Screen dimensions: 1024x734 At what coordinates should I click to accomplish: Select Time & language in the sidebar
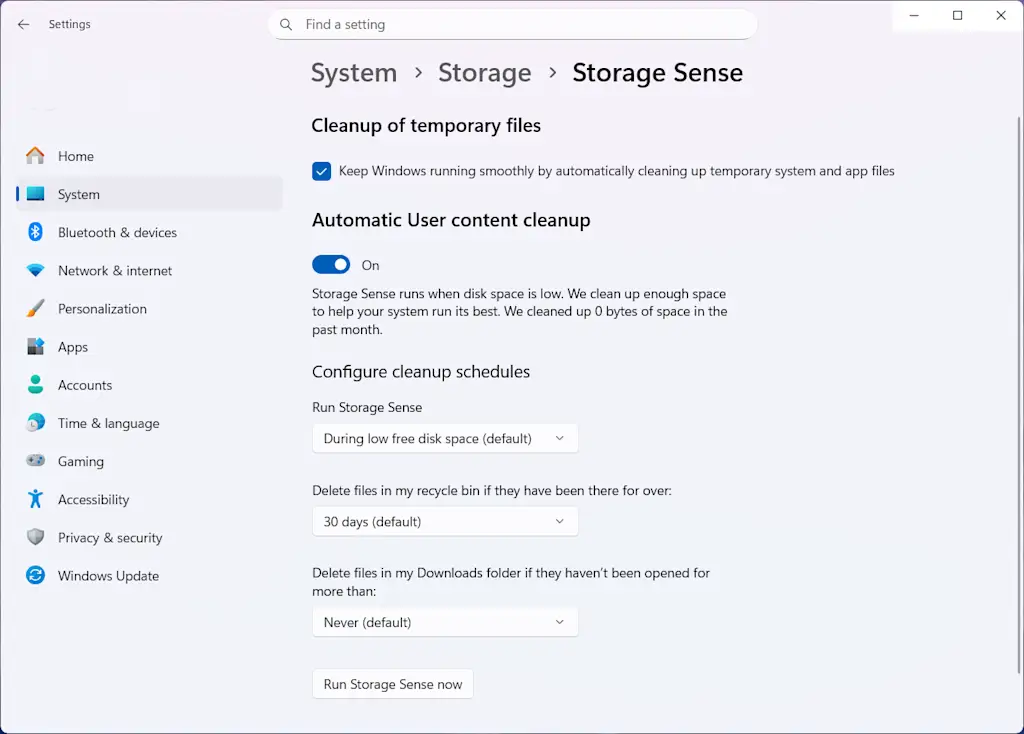108,423
